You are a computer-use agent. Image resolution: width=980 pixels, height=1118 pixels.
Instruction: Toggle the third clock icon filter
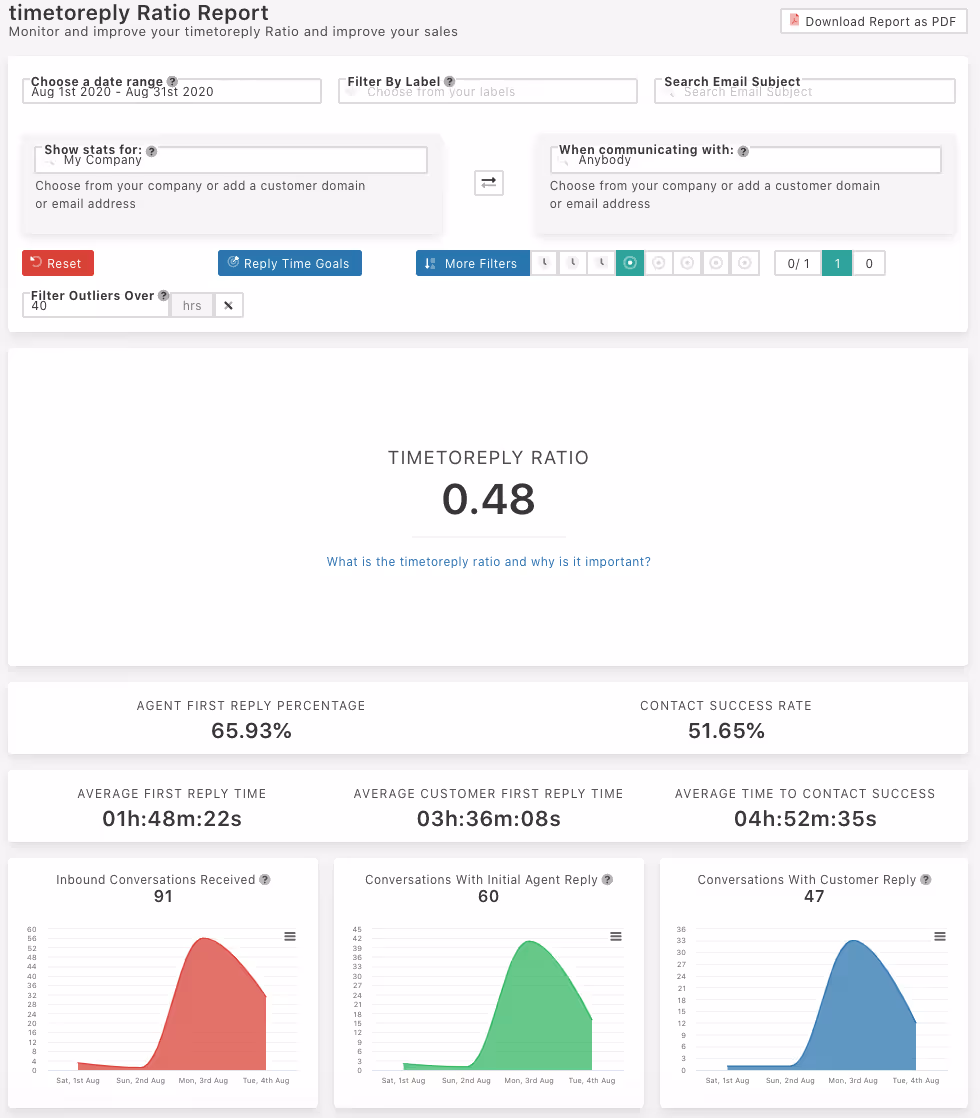pos(601,263)
